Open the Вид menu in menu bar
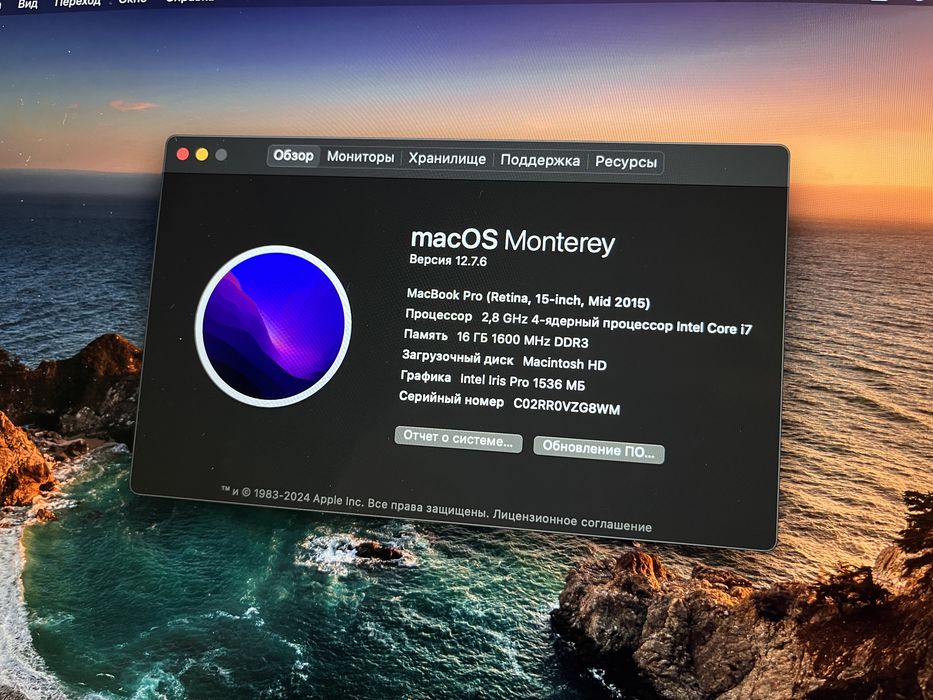 click(27, 4)
